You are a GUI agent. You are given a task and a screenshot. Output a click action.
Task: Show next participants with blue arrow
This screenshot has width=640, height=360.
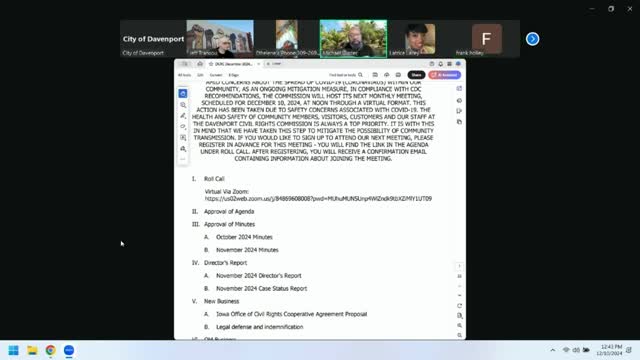(532, 39)
